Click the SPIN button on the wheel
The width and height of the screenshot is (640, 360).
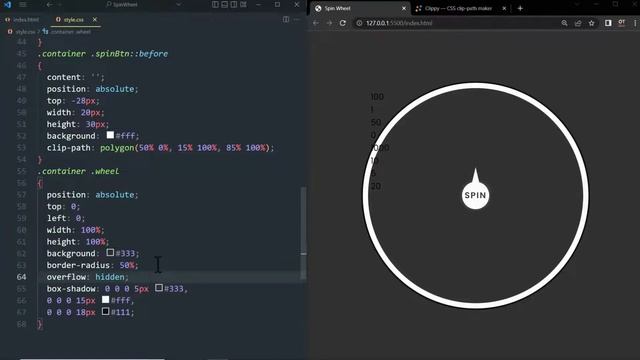[x=476, y=196]
